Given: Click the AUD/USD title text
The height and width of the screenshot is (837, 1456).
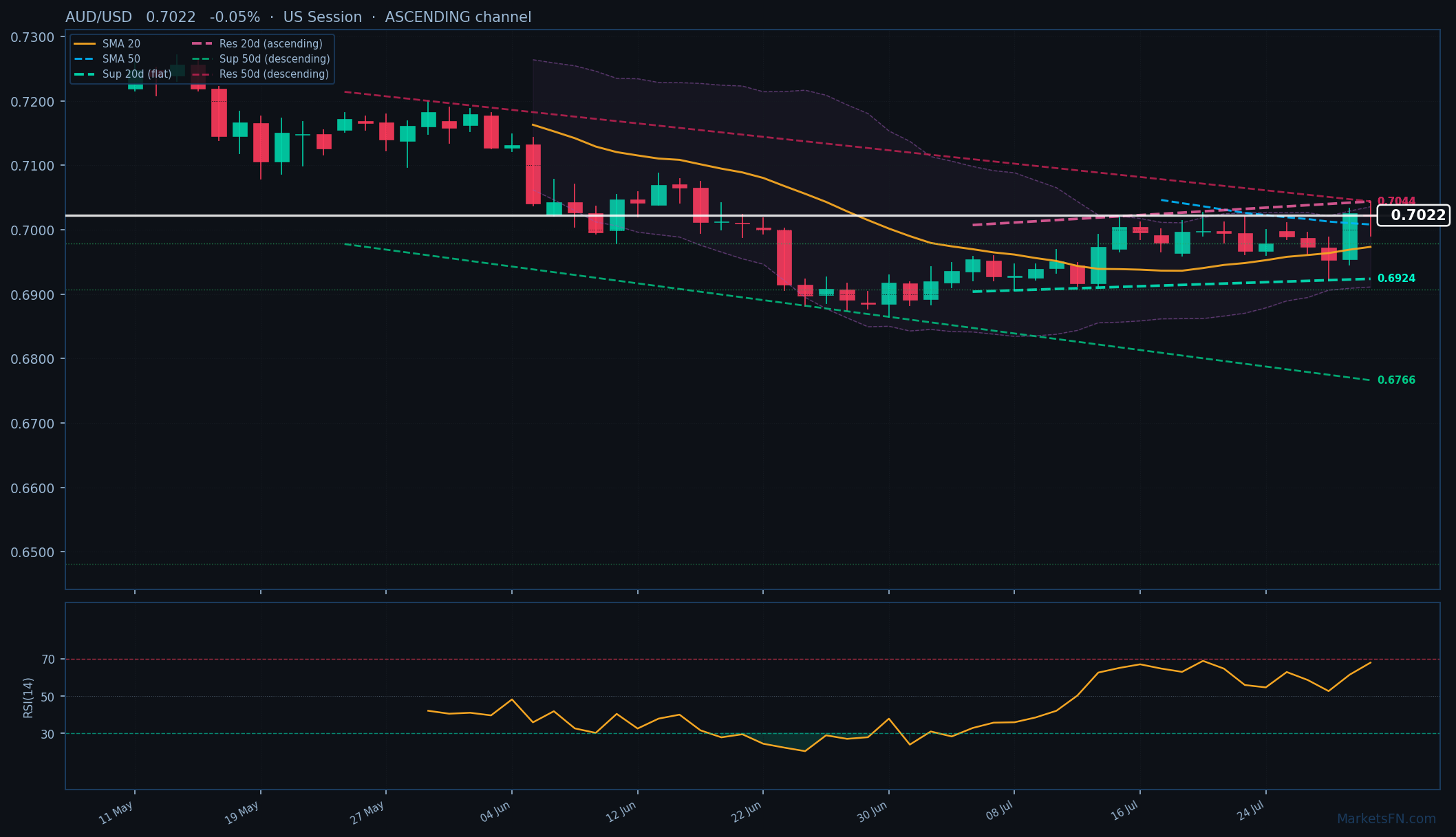Looking at the screenshot, I should [98, 17].
